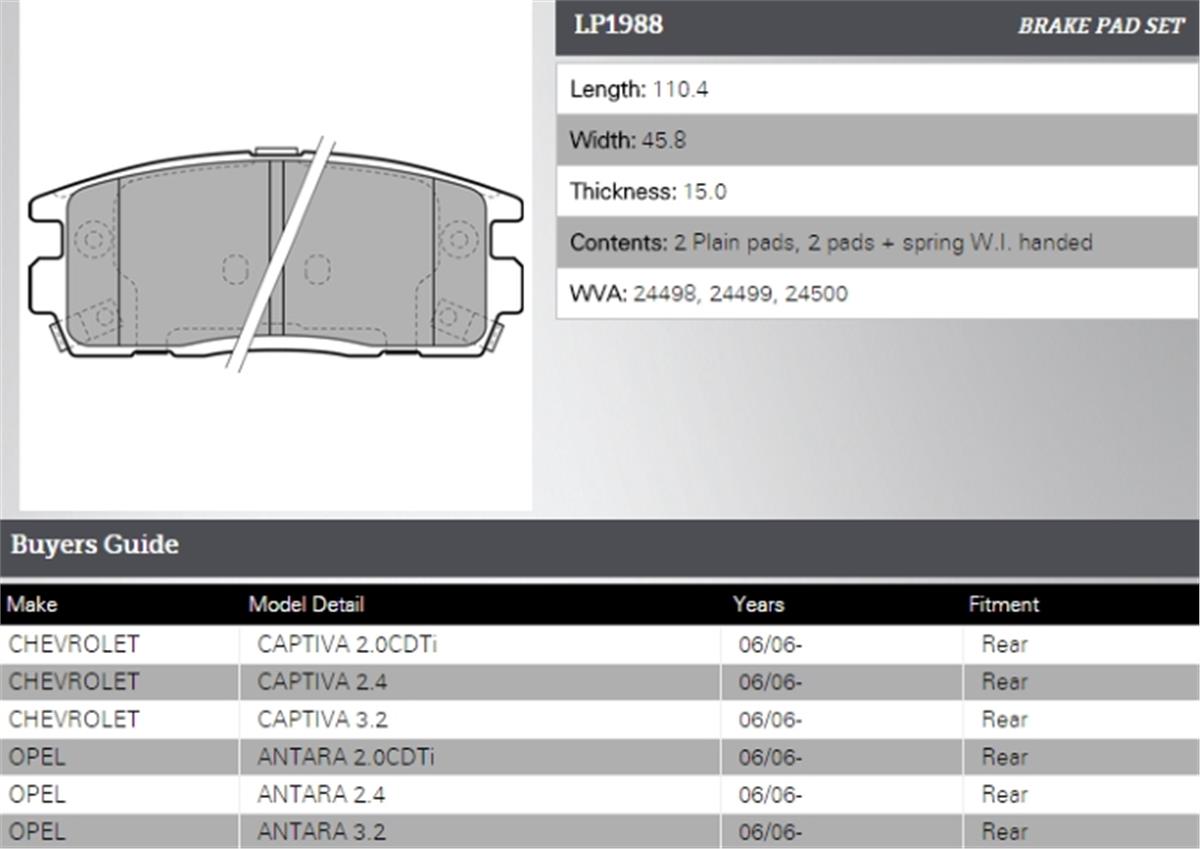1200x849 pixels.
Task: Click 06/06- year in ANTARA 2.0CDTi row
Action: [x=771, y=757]
